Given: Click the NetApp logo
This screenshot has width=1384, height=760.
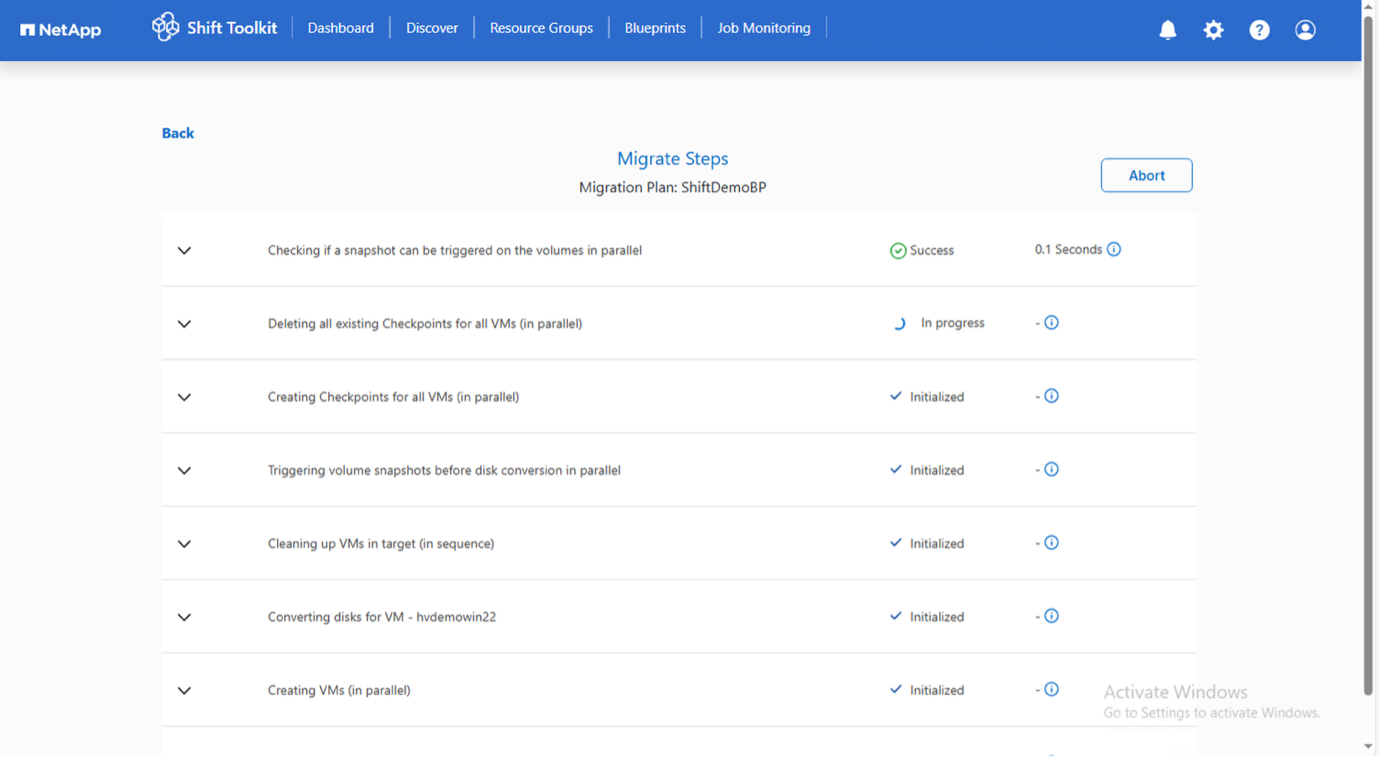Looking at the screenshot, I should (x=61, y=30).
